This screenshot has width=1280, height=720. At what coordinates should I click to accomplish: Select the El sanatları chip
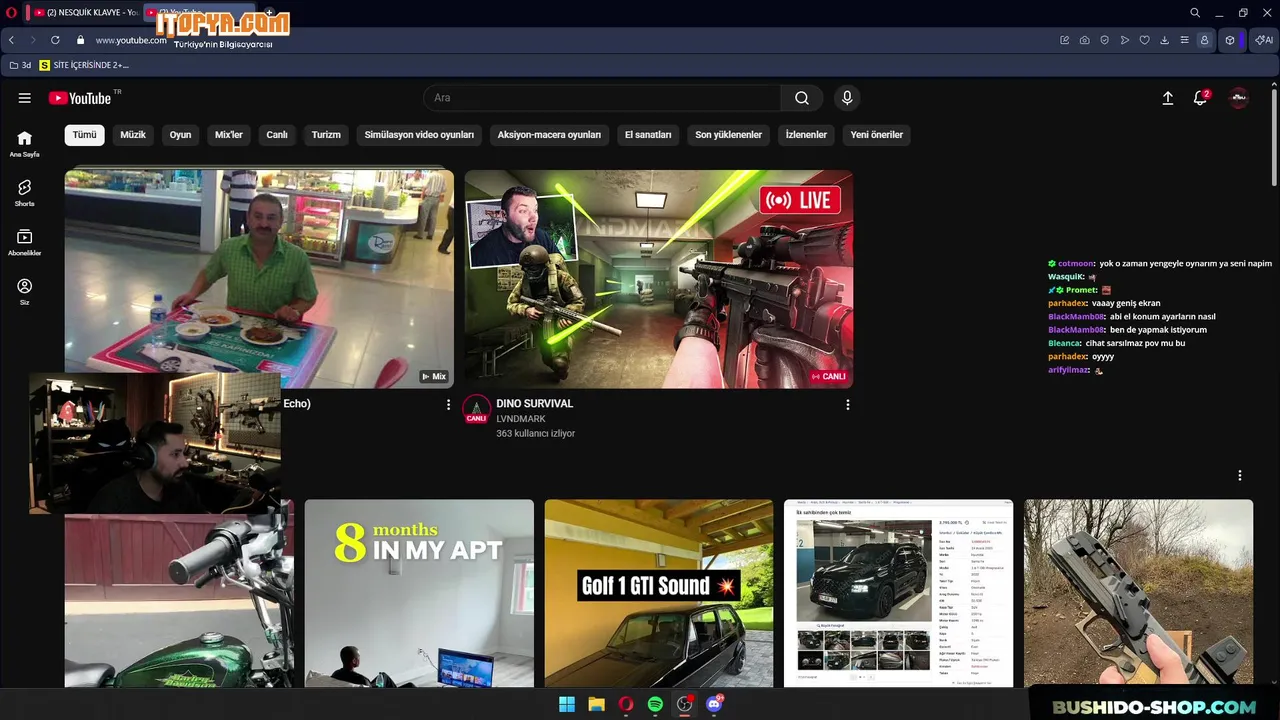coord(648,135)
